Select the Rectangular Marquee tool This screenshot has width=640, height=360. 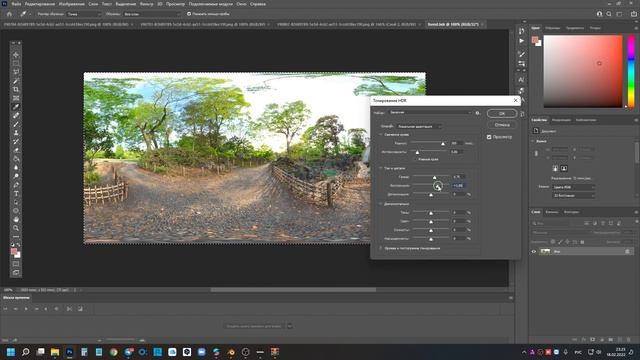click(16, 63)
